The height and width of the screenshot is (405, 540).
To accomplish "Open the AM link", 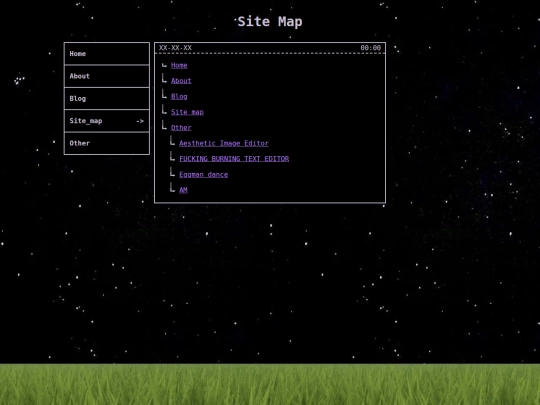I will pyautogui.click(x=183, y=190).
